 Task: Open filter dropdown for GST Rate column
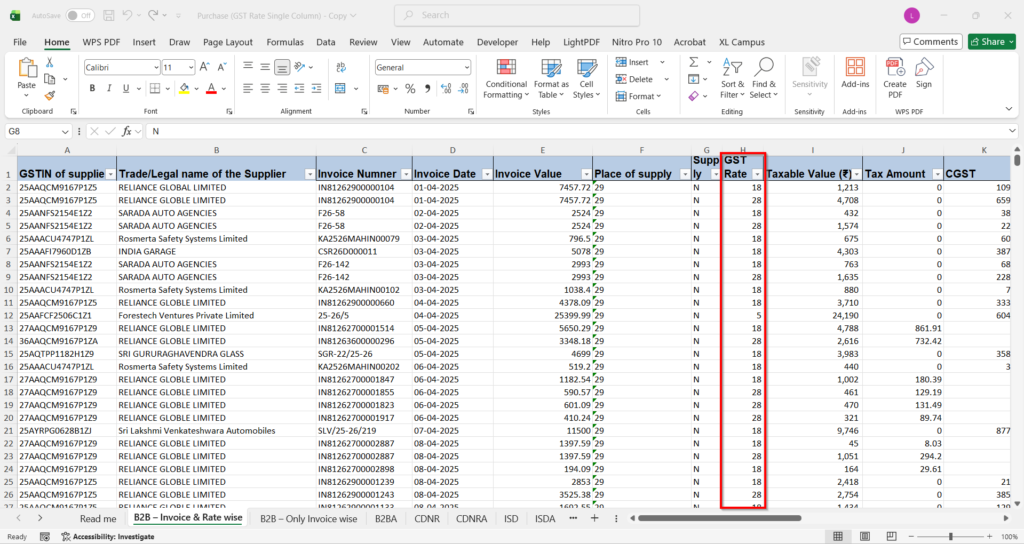[x=757, y=174]
